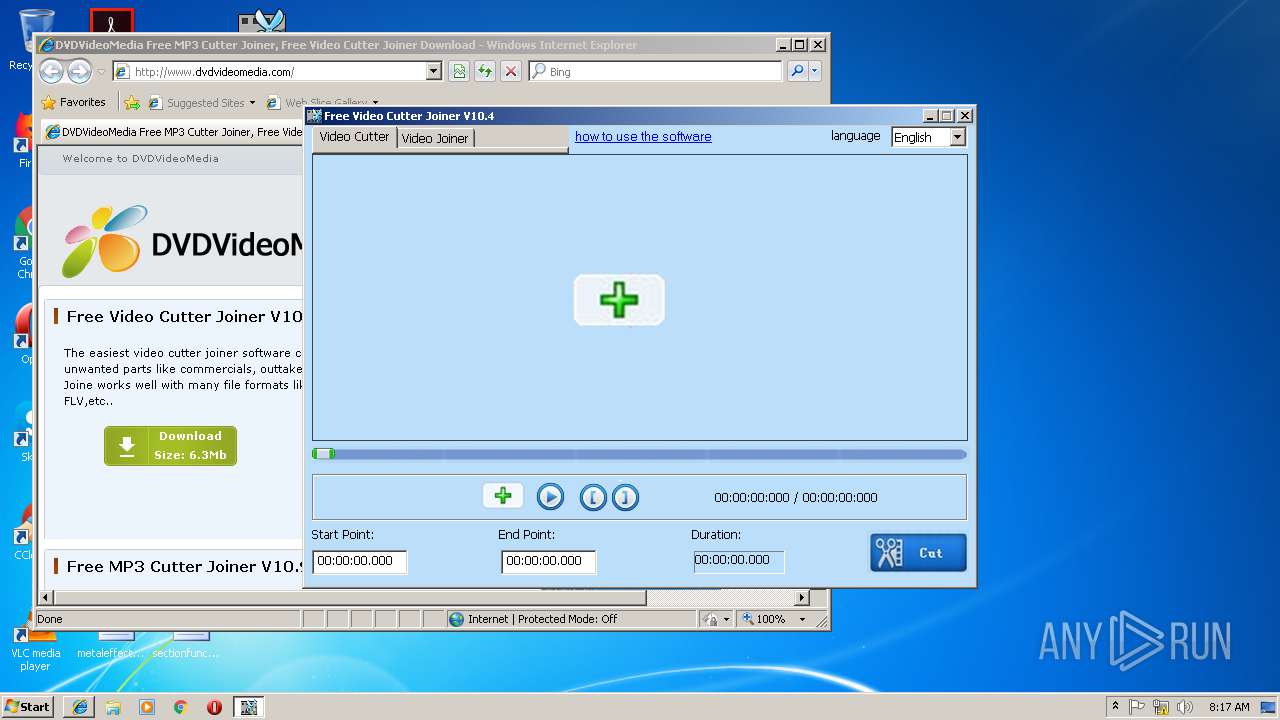Open the Favorites star button
Screen dimensions: 1280x720
[73, 102]
